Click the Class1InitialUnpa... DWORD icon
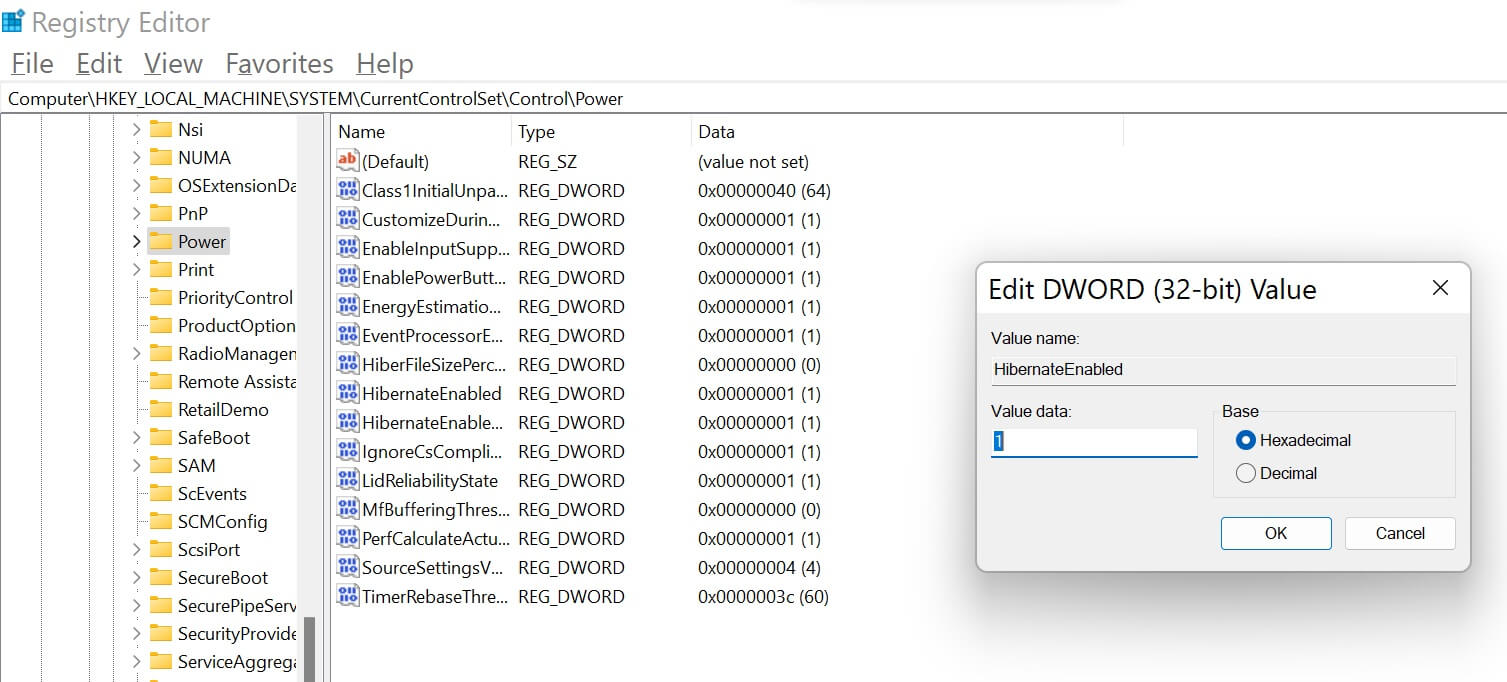 pyautogui.click(x=347, y=190)
